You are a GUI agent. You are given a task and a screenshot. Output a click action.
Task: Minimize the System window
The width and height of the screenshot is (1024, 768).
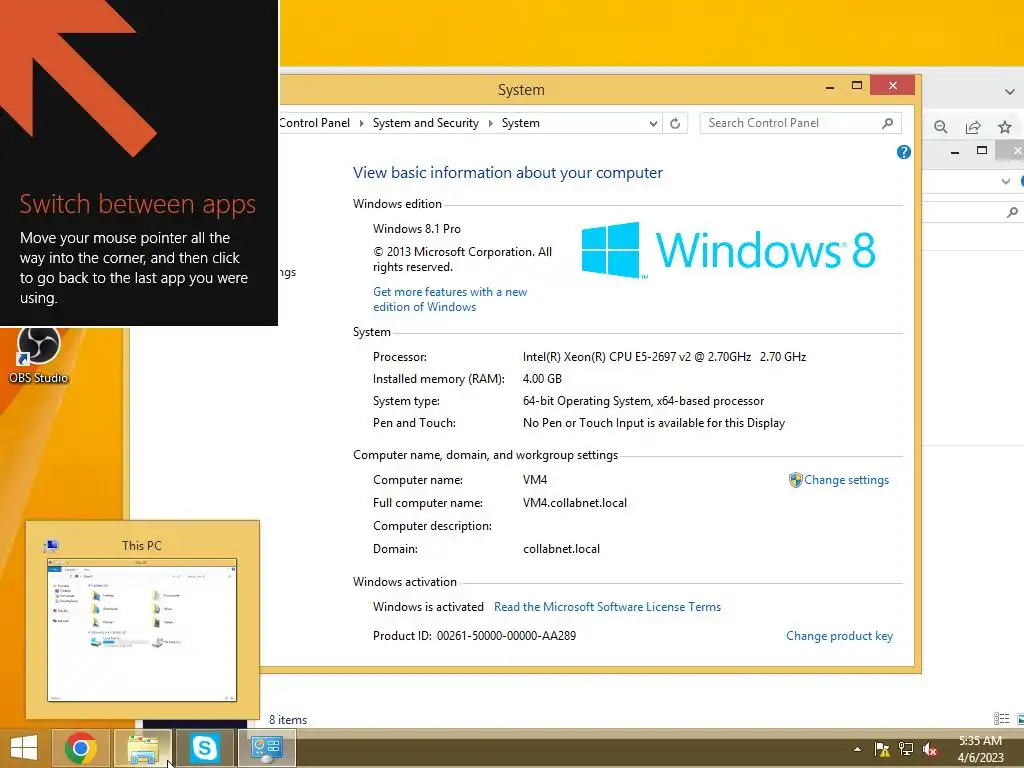pyautogui.click(x=830, y=86)
